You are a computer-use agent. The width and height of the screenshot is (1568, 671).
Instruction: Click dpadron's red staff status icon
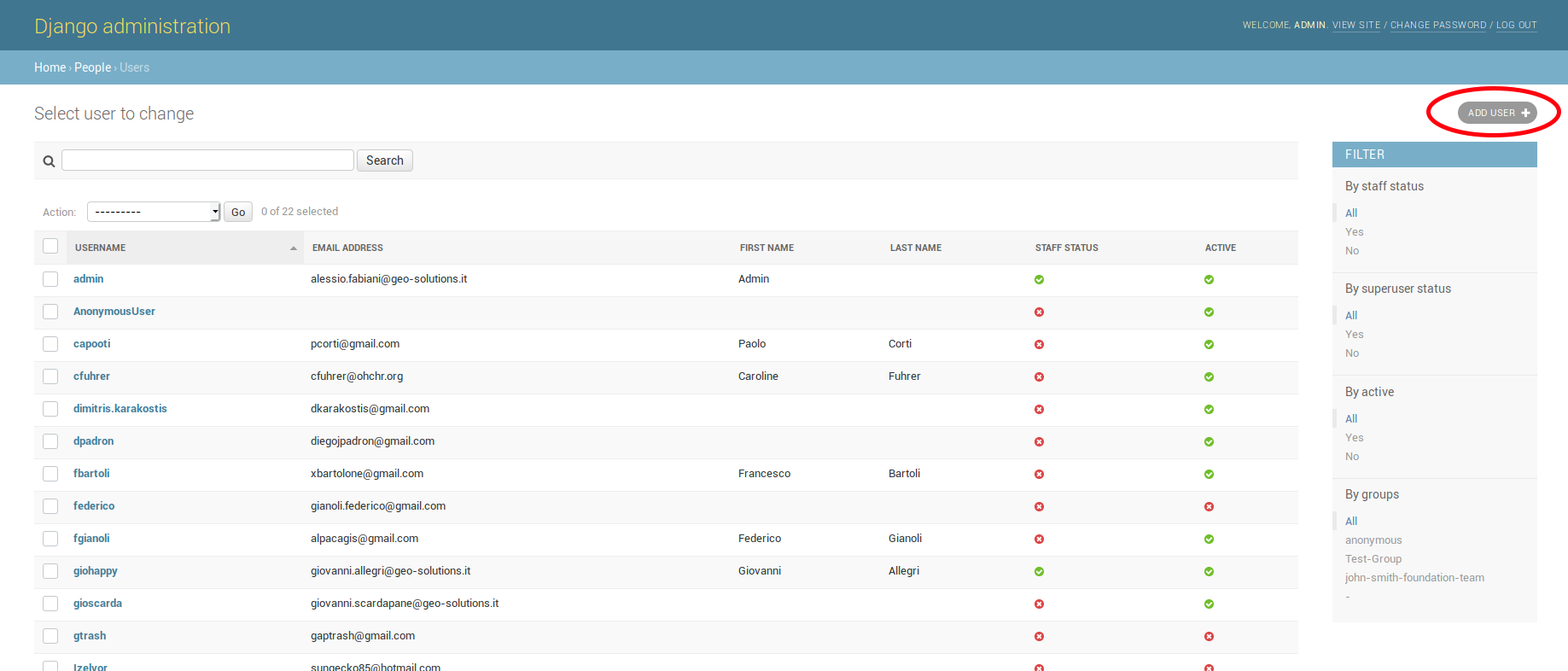click(x=1039, y=442)
